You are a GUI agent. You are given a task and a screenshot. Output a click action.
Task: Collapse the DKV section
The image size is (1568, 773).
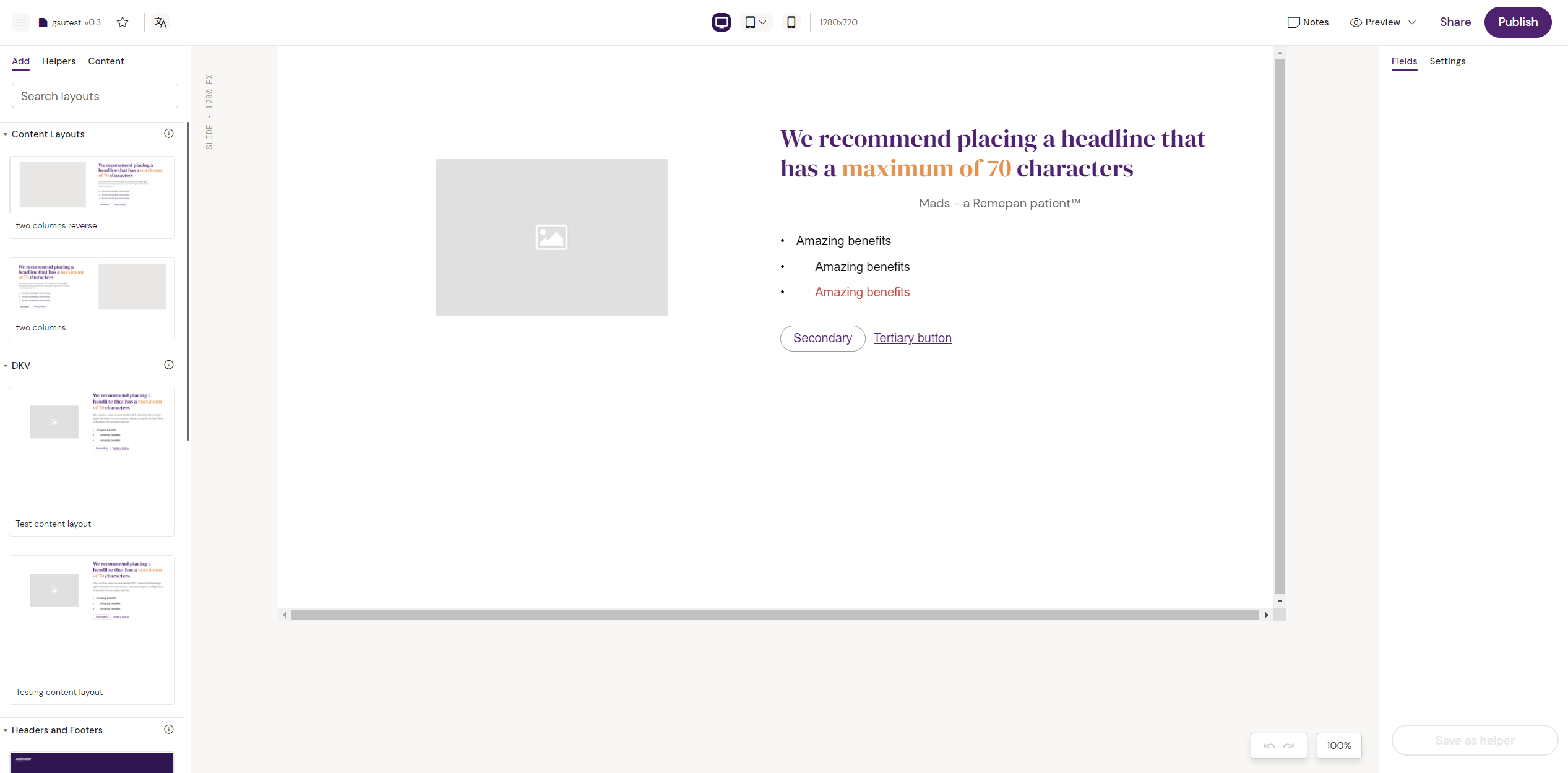point(5,365)
